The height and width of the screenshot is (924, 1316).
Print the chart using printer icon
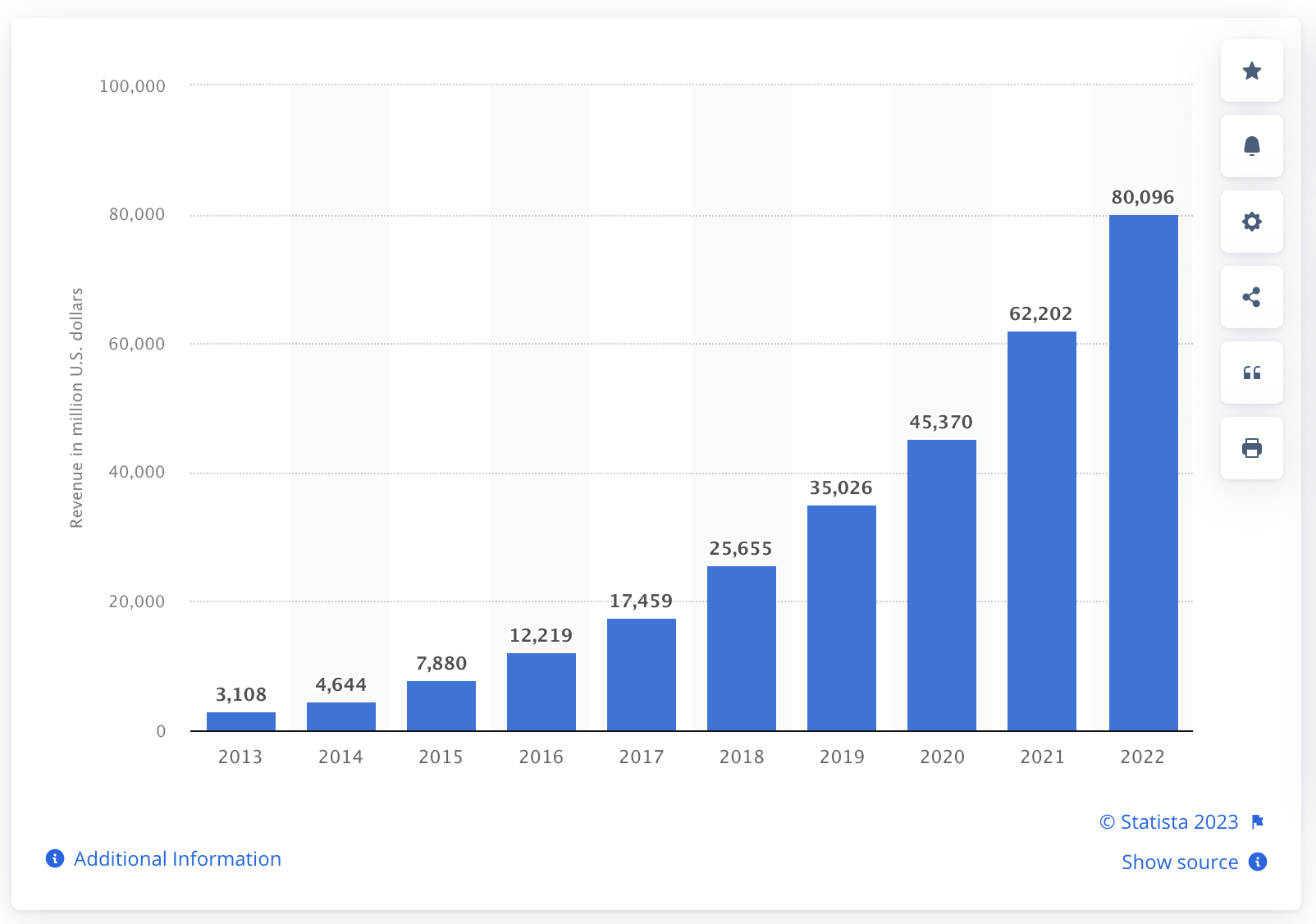tap(1251, 448)
